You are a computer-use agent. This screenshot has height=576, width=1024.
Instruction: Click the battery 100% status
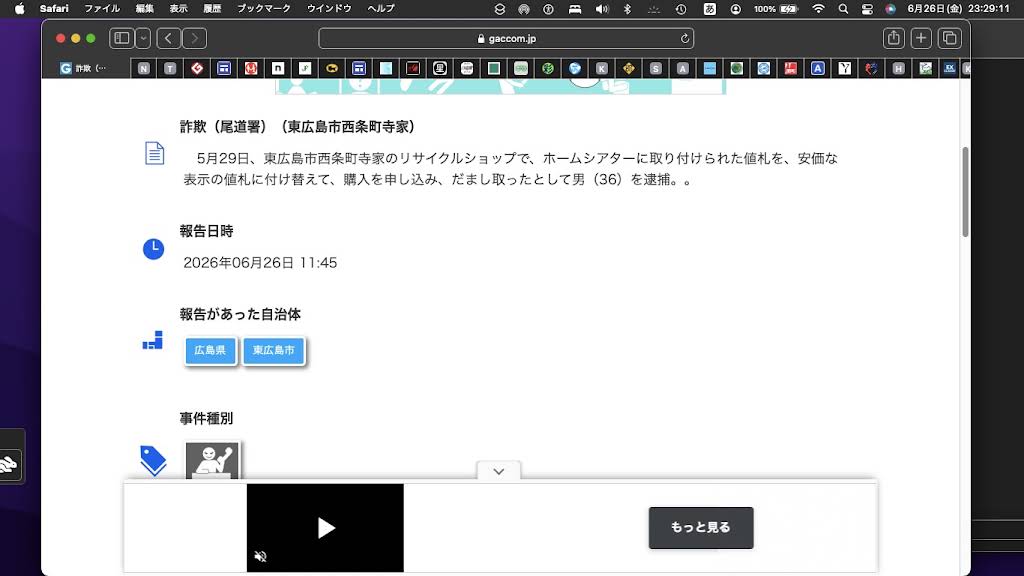776,9
